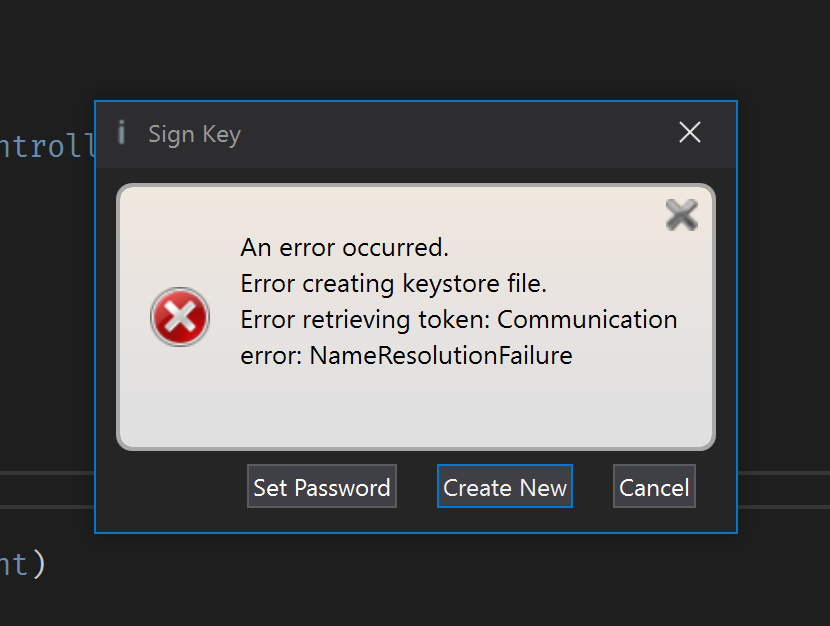
Task: Click the Sign Key title text
Action: 194,134
